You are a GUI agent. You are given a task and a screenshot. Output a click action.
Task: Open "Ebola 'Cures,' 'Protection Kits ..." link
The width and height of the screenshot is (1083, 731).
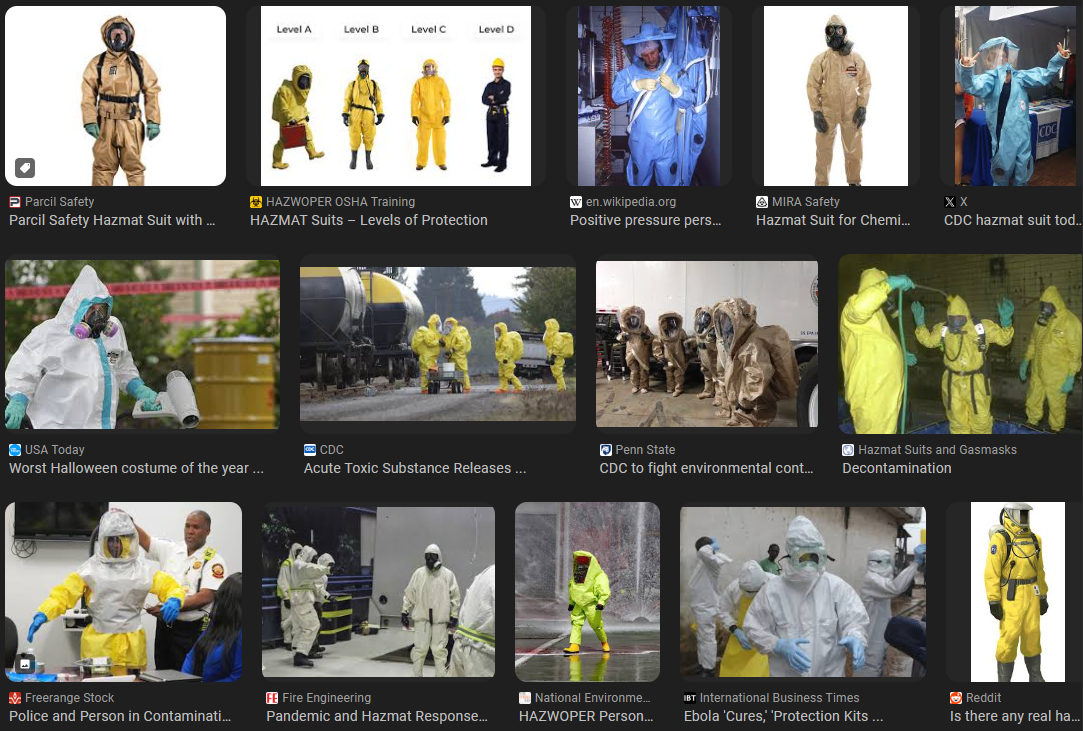coord(784,716)
